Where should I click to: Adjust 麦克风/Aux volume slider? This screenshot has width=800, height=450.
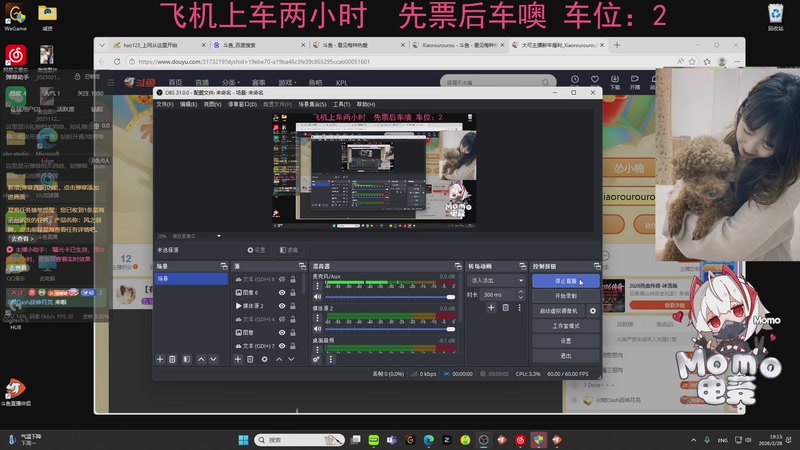[x=390, y=297]
